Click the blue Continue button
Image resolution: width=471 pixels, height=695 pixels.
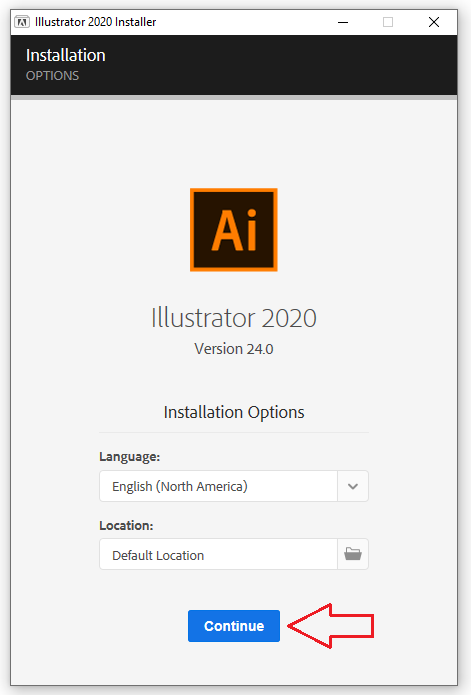[234, 625]
